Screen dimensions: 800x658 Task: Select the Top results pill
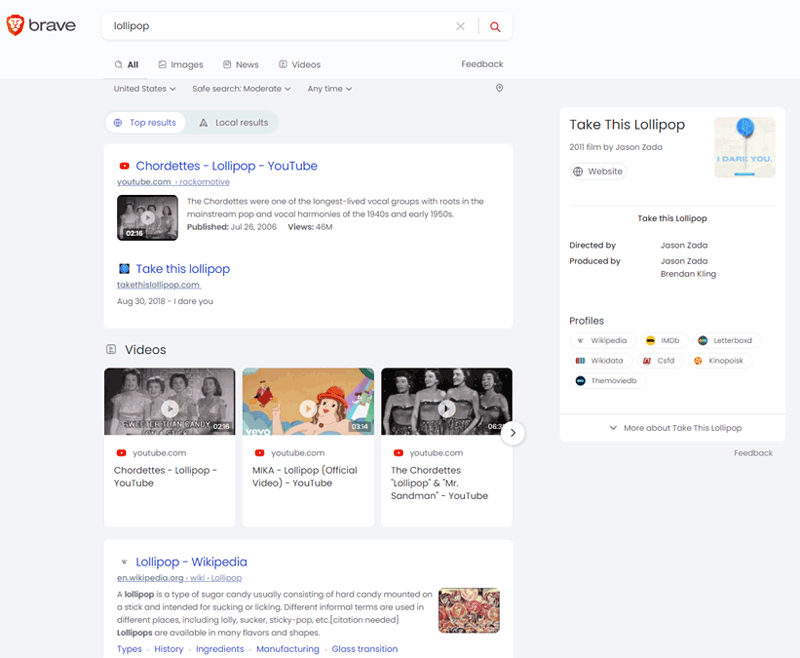[x=146, y=122]
